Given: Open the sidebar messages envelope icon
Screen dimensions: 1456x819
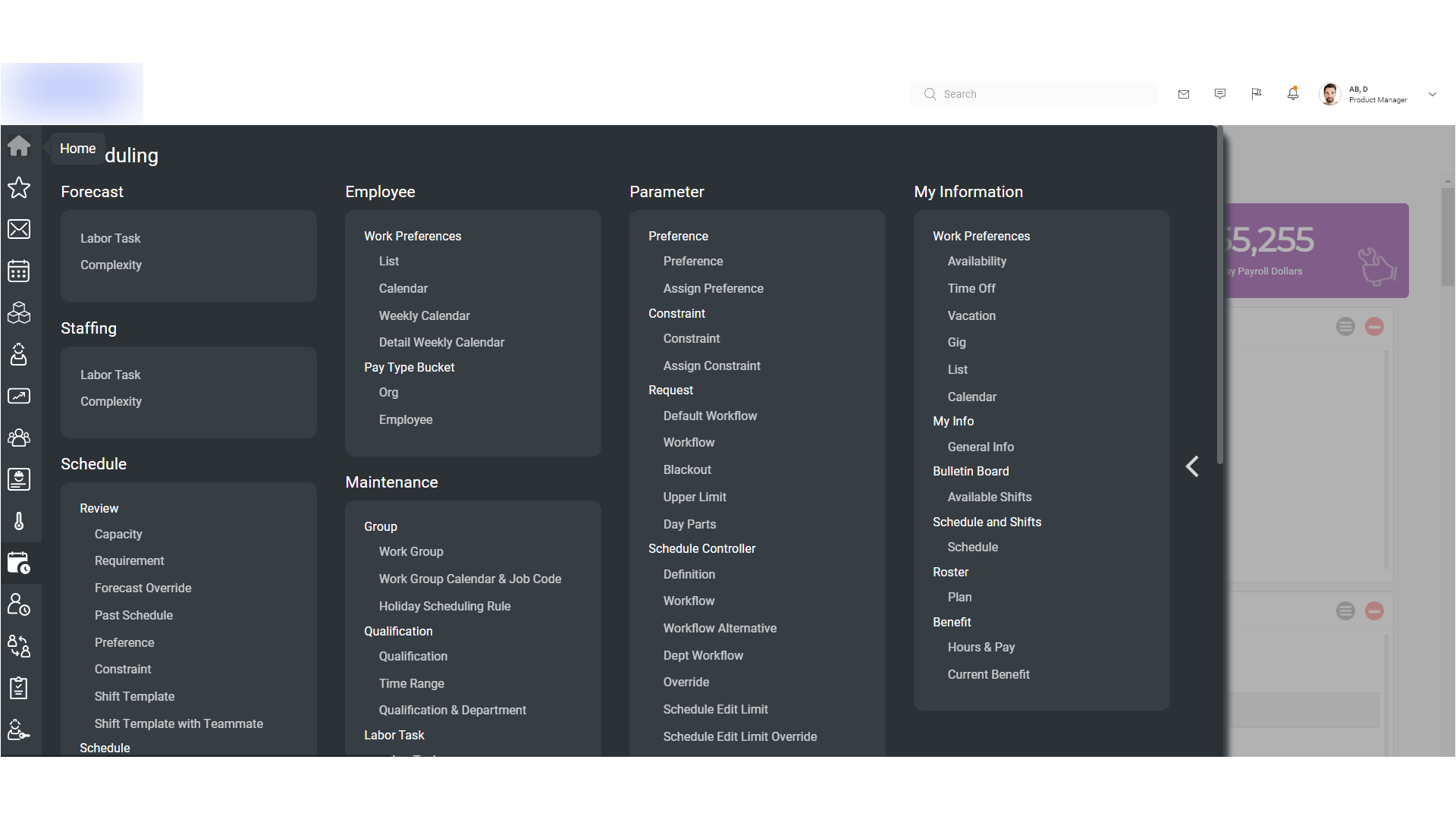Looking at the screenshot, I should click(19, 229).
